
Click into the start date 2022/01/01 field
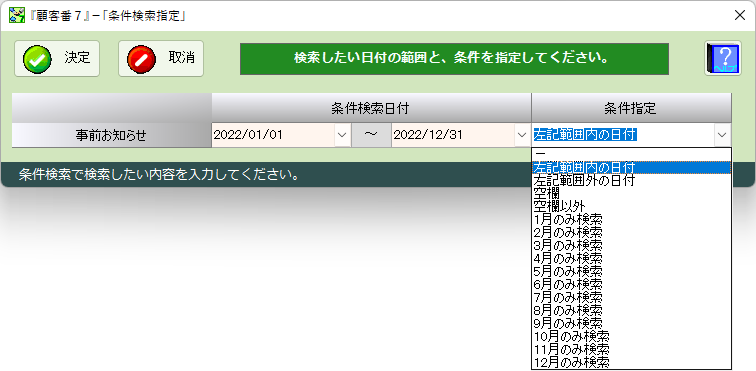coord(273,135)
